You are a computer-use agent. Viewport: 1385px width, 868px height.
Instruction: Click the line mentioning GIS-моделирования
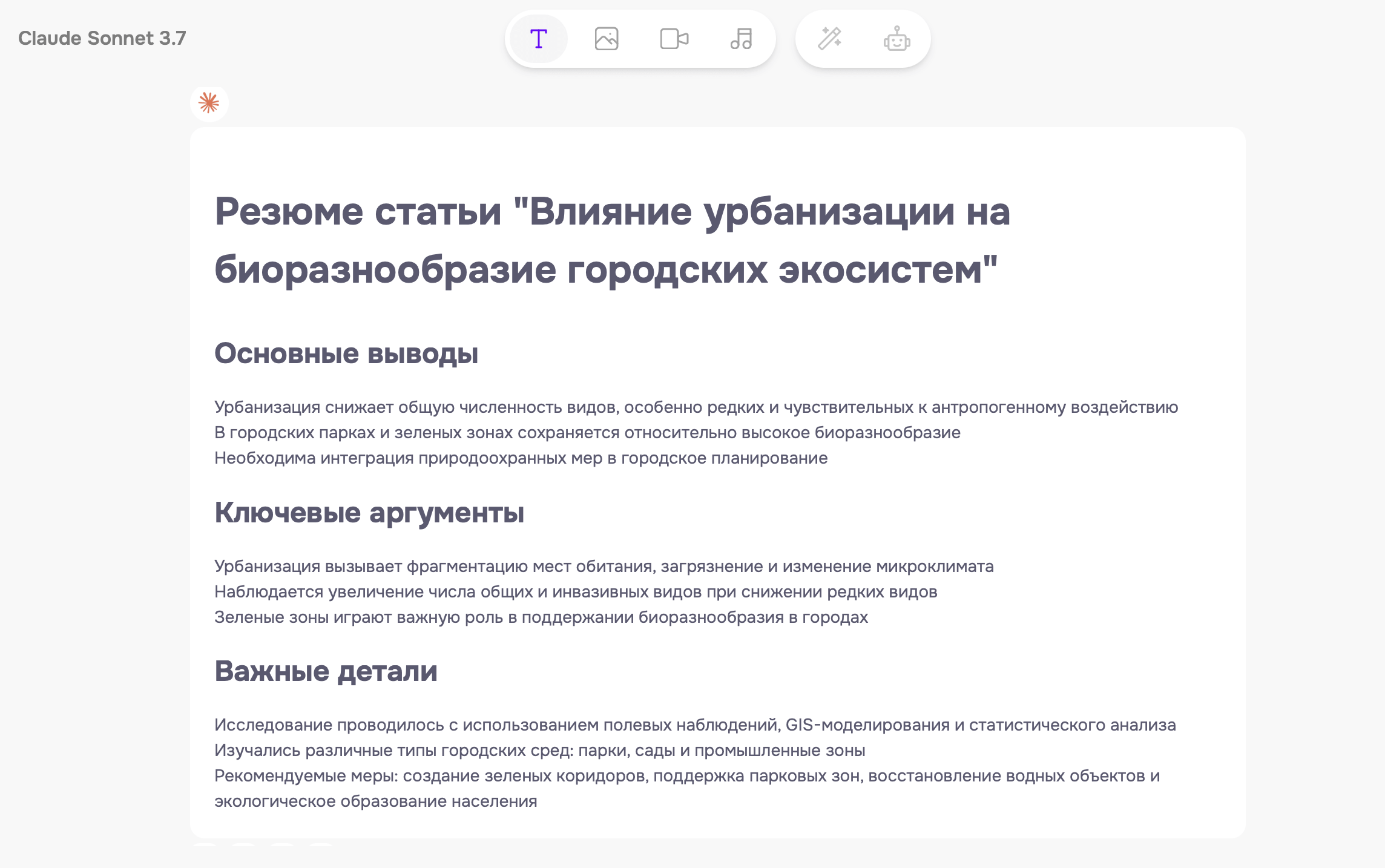pos(694,725)
